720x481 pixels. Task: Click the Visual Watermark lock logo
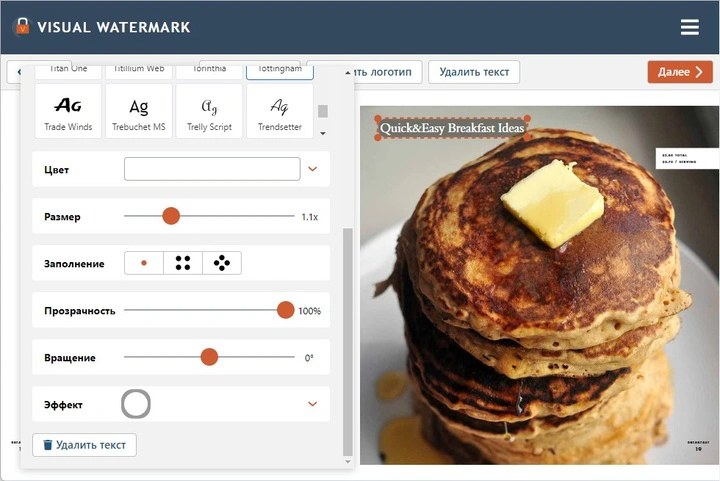pyautogui.click(x=22, y=26)
